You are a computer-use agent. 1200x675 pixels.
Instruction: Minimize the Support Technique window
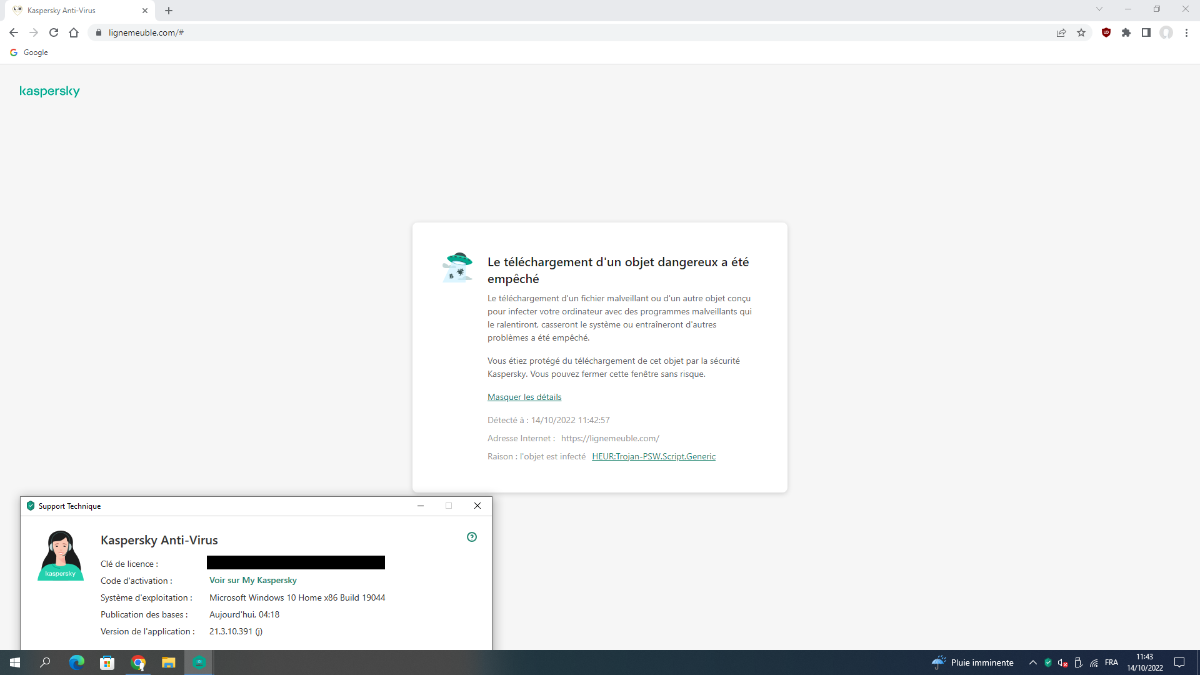coord(420,506)
